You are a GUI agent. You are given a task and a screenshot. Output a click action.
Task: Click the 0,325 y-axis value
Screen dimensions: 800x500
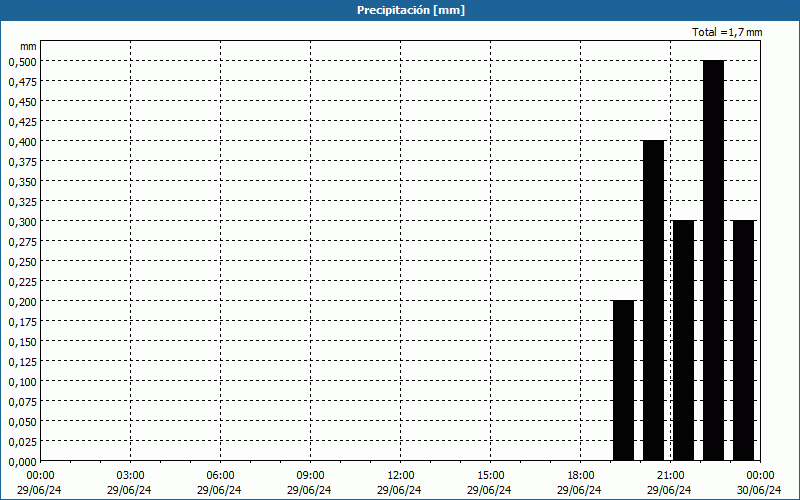[22, 202]
